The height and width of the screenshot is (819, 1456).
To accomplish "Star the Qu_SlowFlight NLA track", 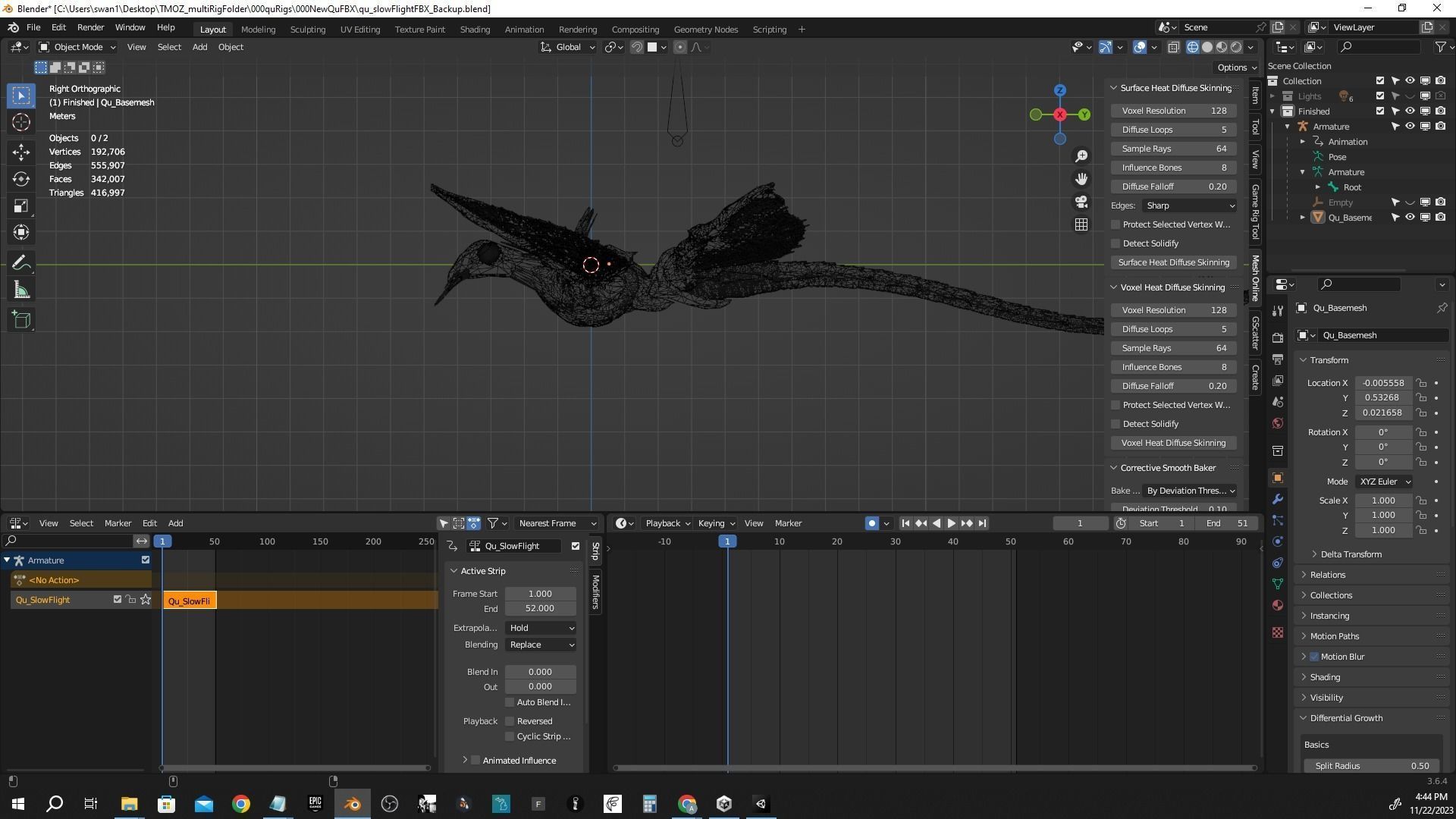I will (x=146, y=600).
